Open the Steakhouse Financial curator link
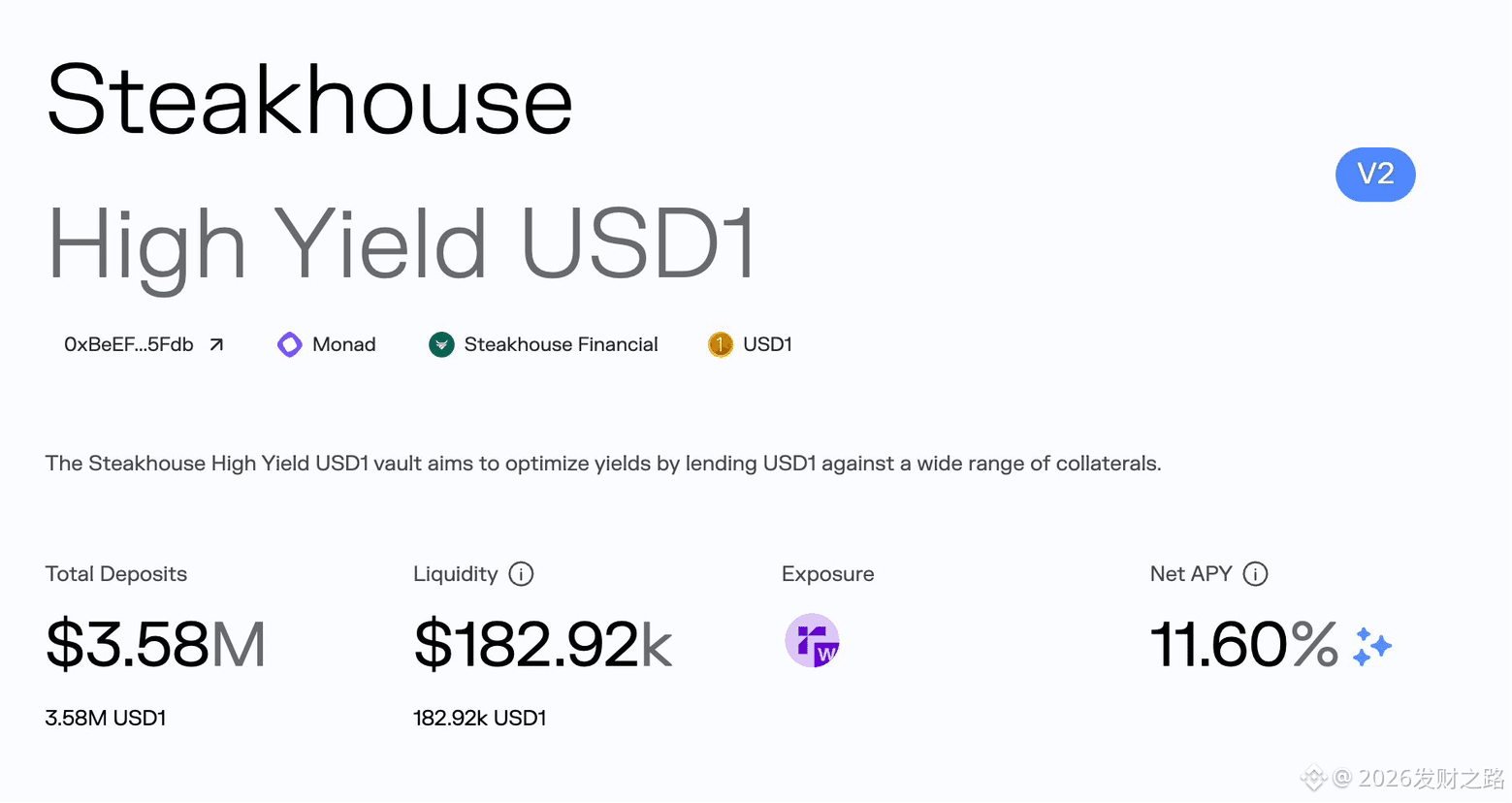The width and height of the screenshot is (1512, 803). (x=561, y=344)
